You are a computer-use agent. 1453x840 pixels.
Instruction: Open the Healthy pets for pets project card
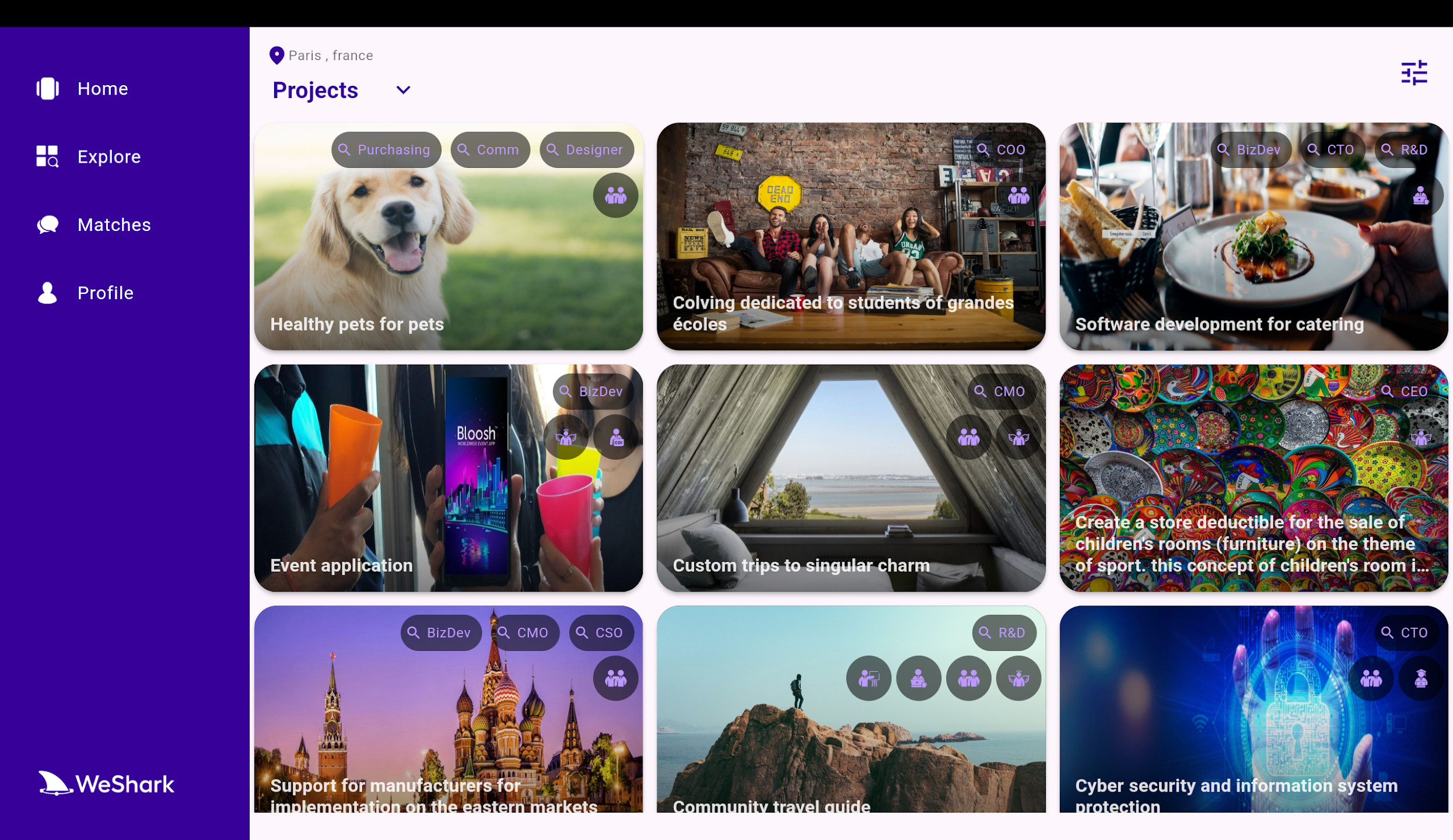coord(449,236)
